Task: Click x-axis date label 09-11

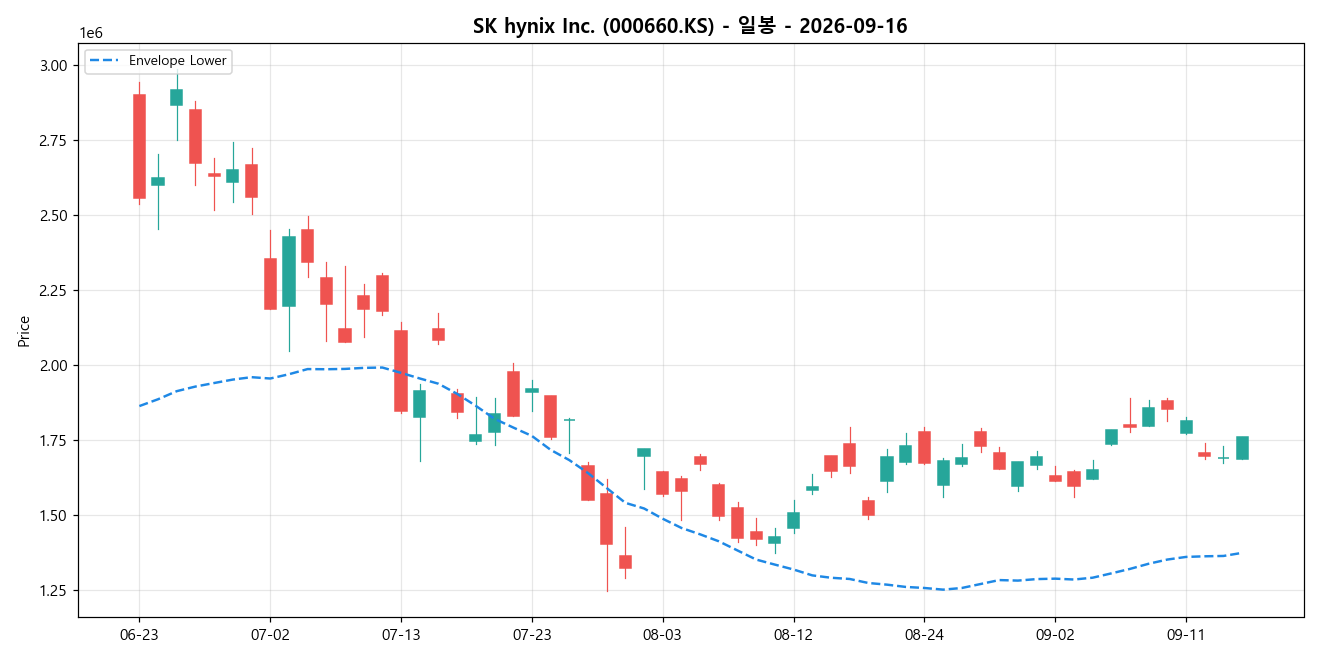Action: (1186, 634)
